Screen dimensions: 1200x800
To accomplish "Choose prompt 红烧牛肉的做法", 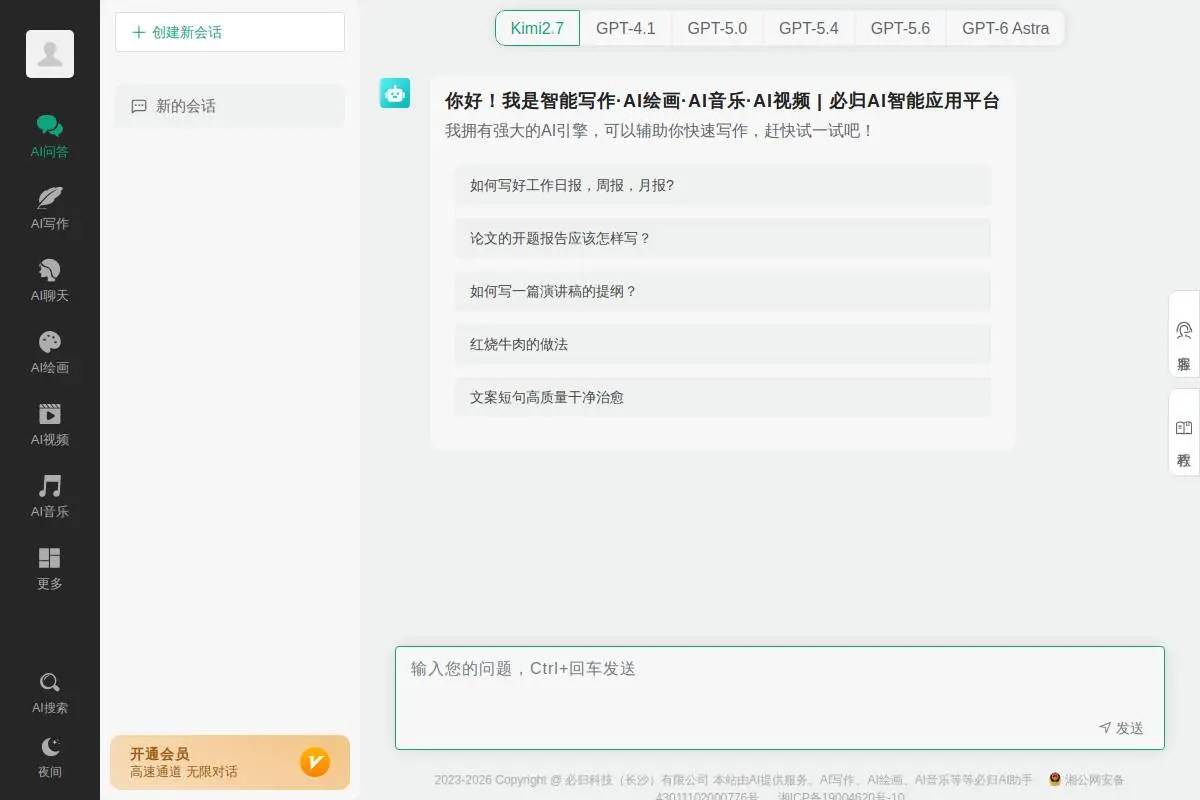I will click(723, 344).
